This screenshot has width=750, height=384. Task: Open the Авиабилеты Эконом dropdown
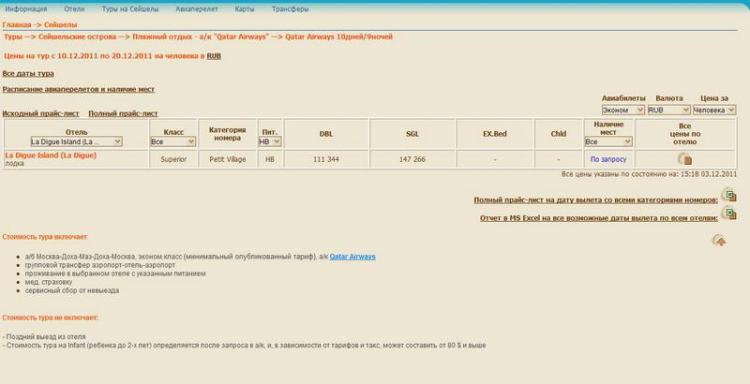click(x=623, y=110)
